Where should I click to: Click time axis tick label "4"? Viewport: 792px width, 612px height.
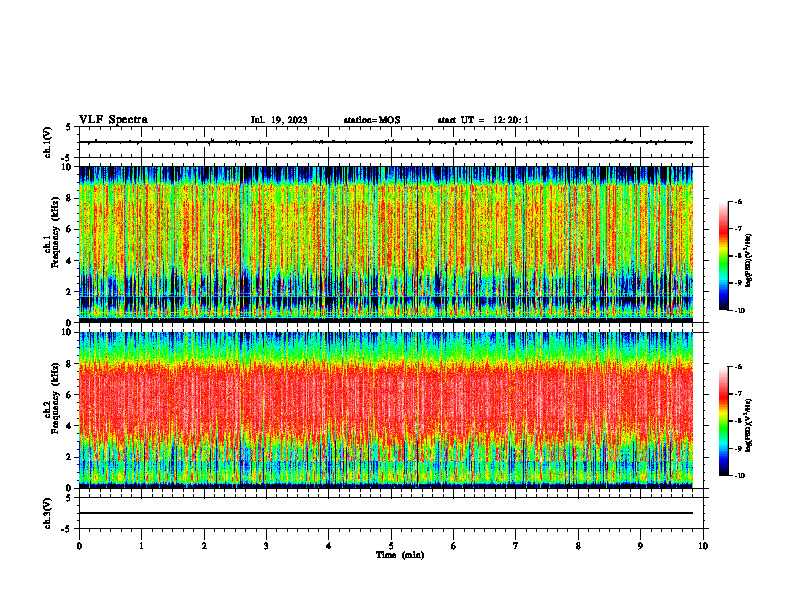click(x=329, y=546)
